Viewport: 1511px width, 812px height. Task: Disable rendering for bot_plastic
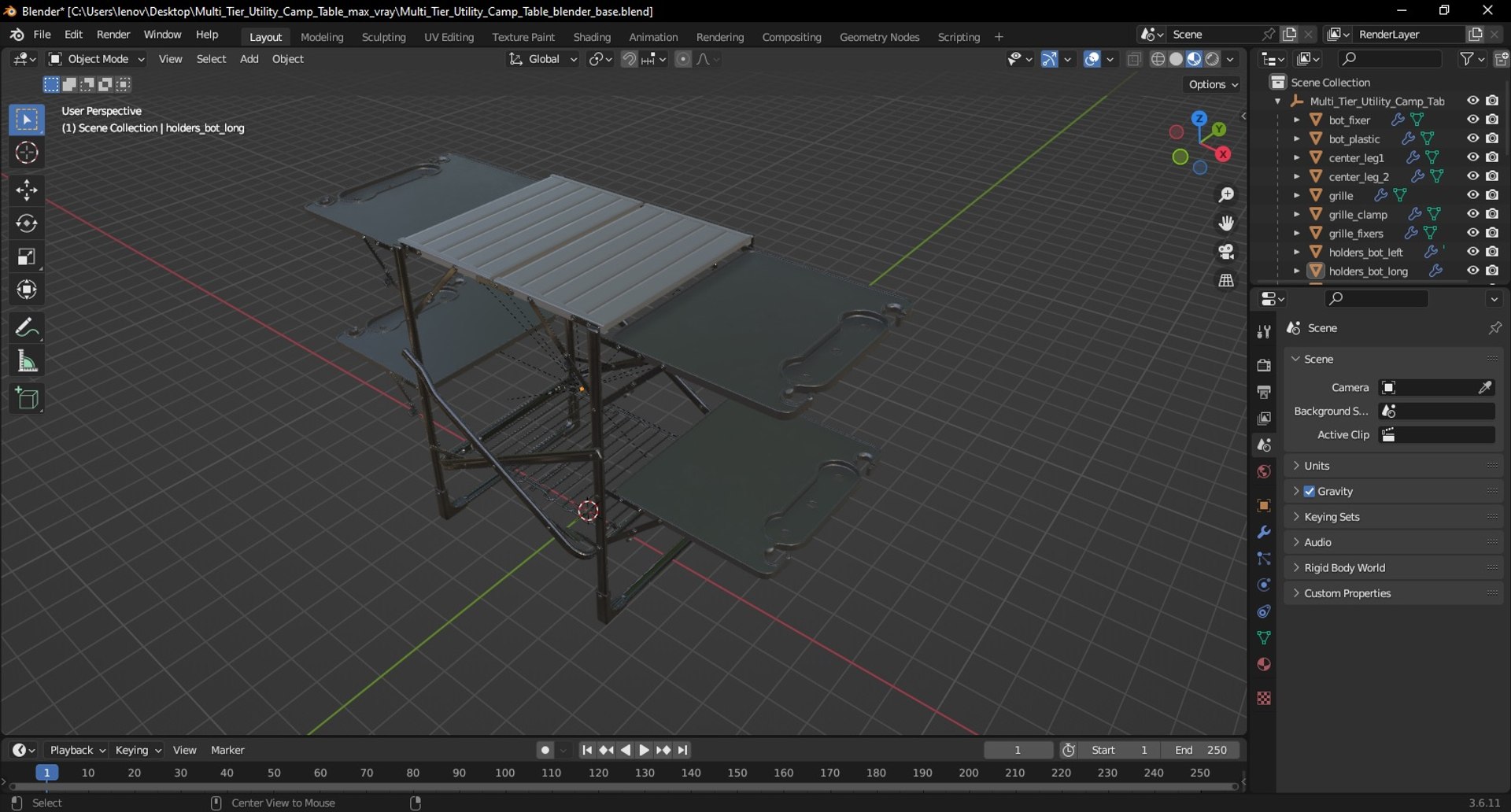pos(1492,138)
